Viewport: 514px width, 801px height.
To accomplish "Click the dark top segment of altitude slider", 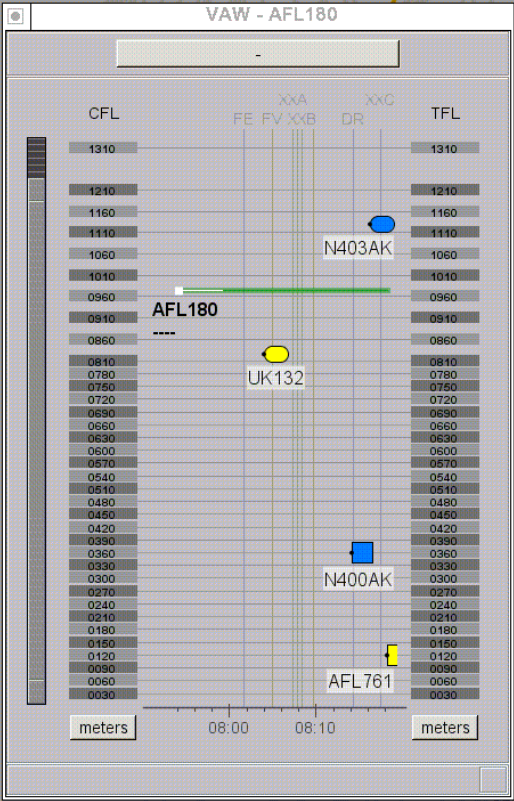I will click(x=36, y=158).
